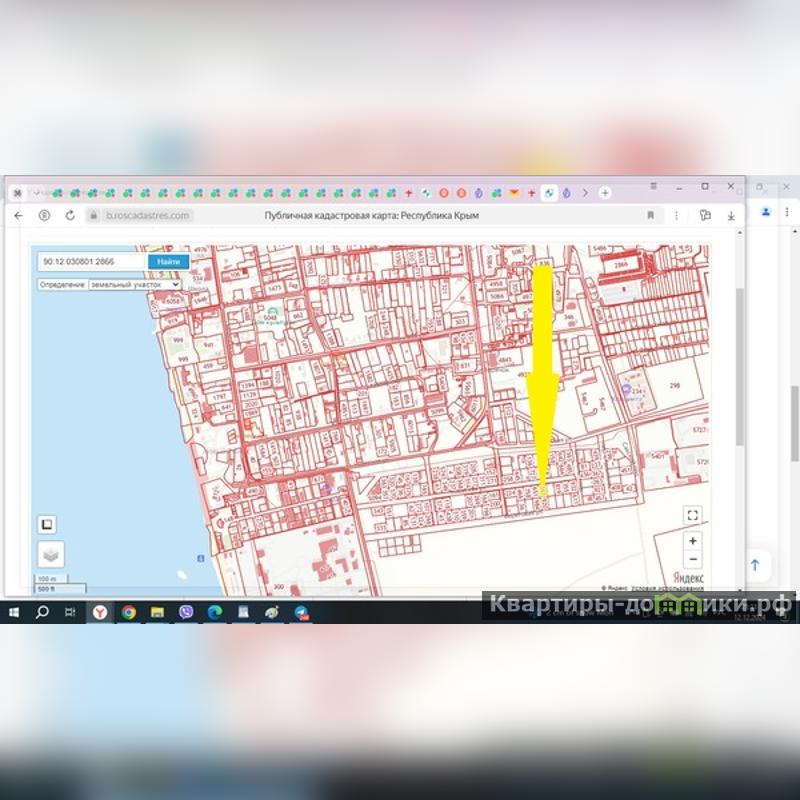800x800 pixels.
Task: Click the scroll-to-top arrow button
Action: click(755, 565)
